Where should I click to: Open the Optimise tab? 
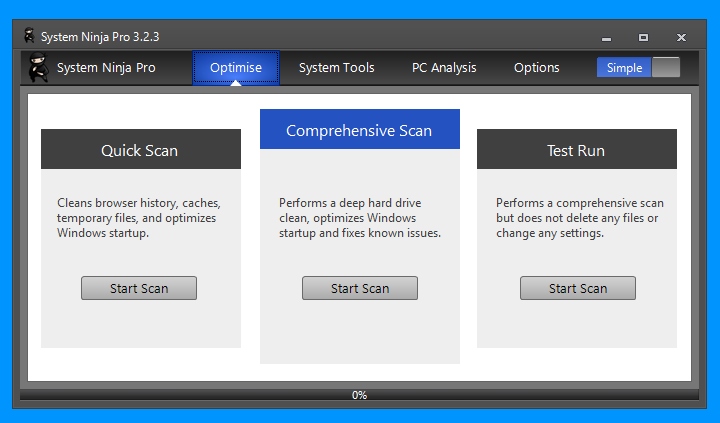pyautogui.click(x=236, y=68)
